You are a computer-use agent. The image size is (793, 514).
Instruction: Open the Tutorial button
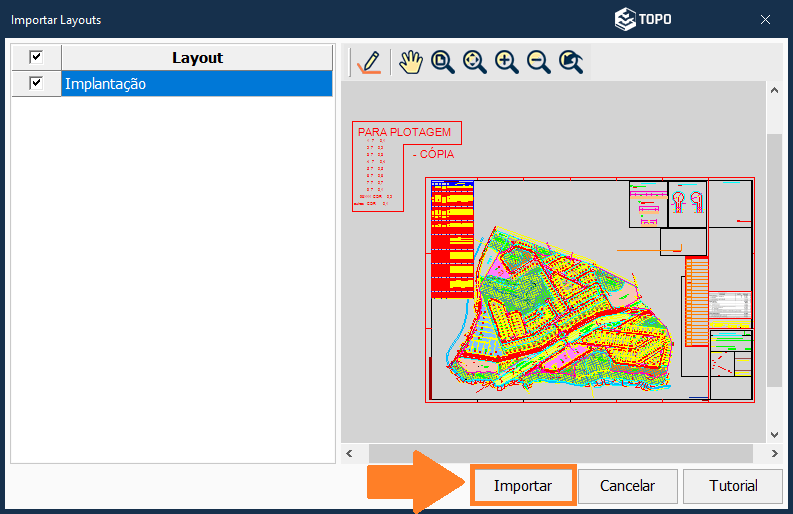click(733, 486)
